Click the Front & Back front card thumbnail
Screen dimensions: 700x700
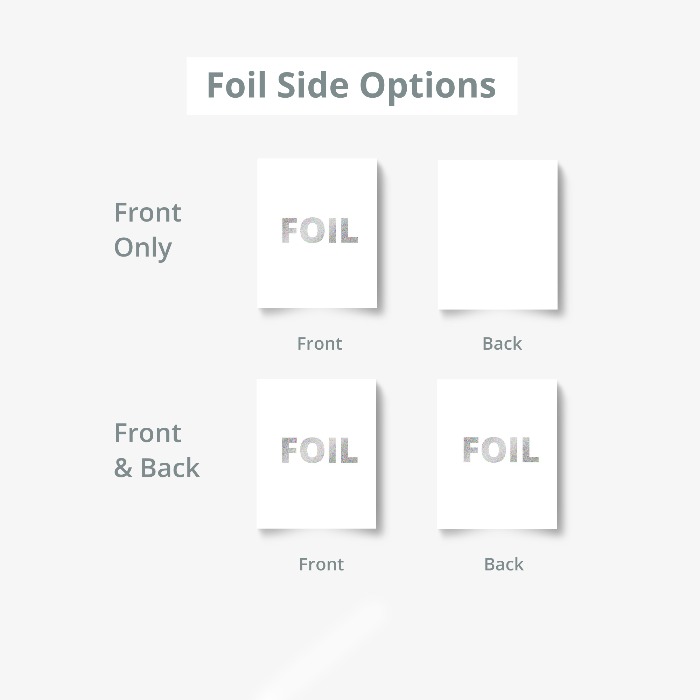point(317,454)
